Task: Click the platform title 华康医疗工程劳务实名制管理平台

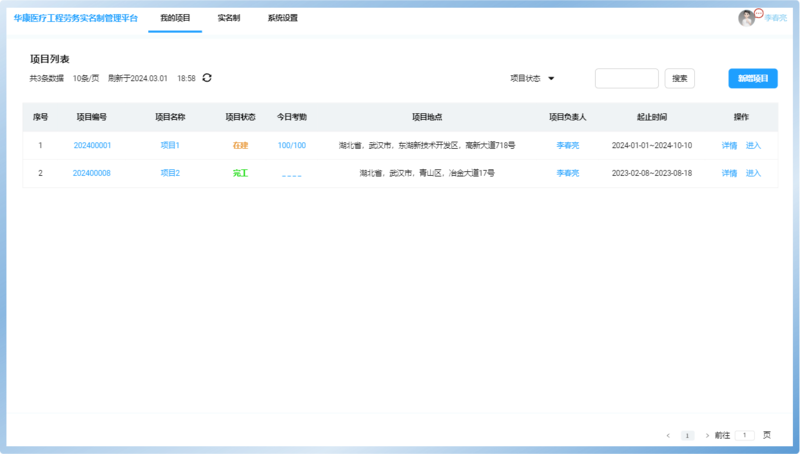Action: [76, 18]
